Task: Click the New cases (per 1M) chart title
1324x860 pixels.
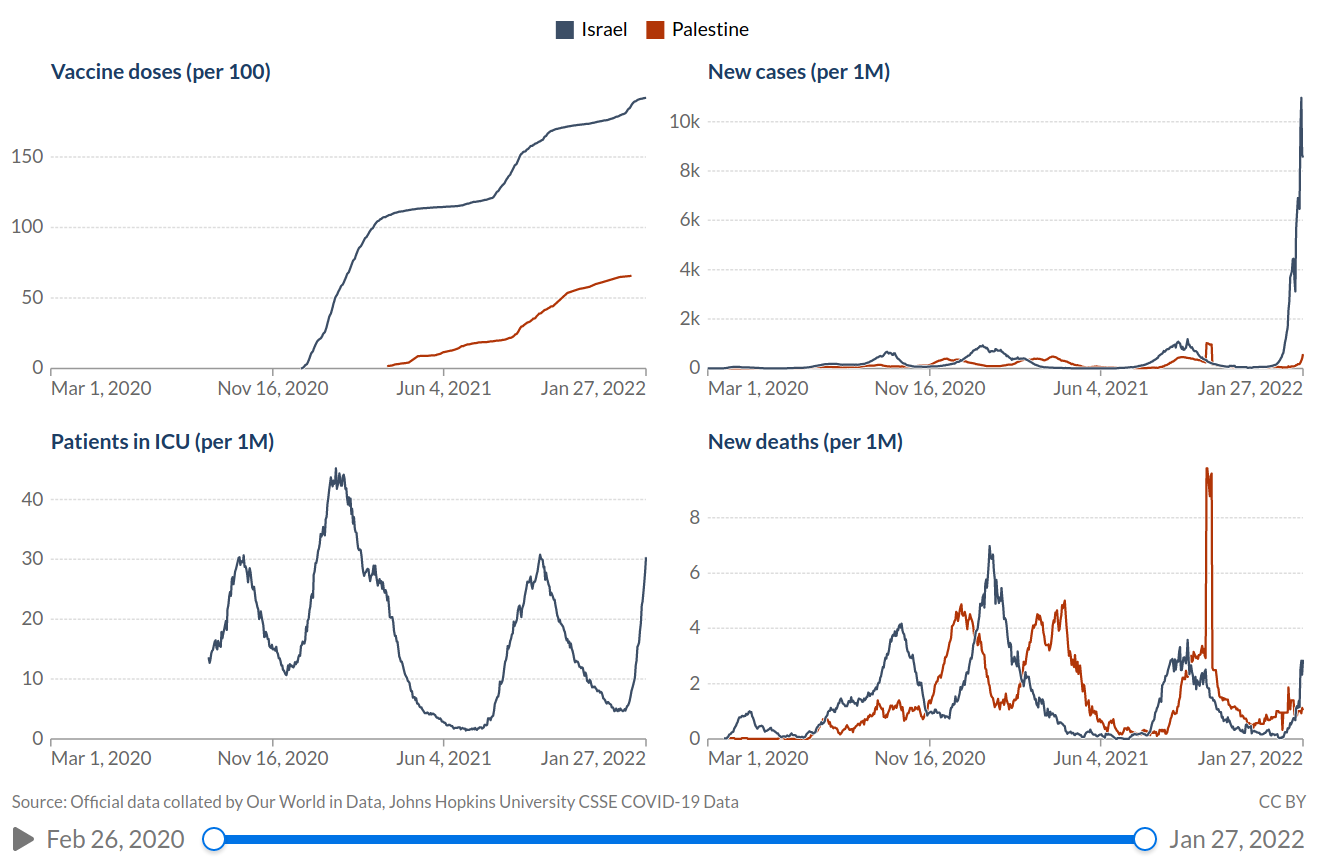Action: pyautogui.click(x=799, y=72)
